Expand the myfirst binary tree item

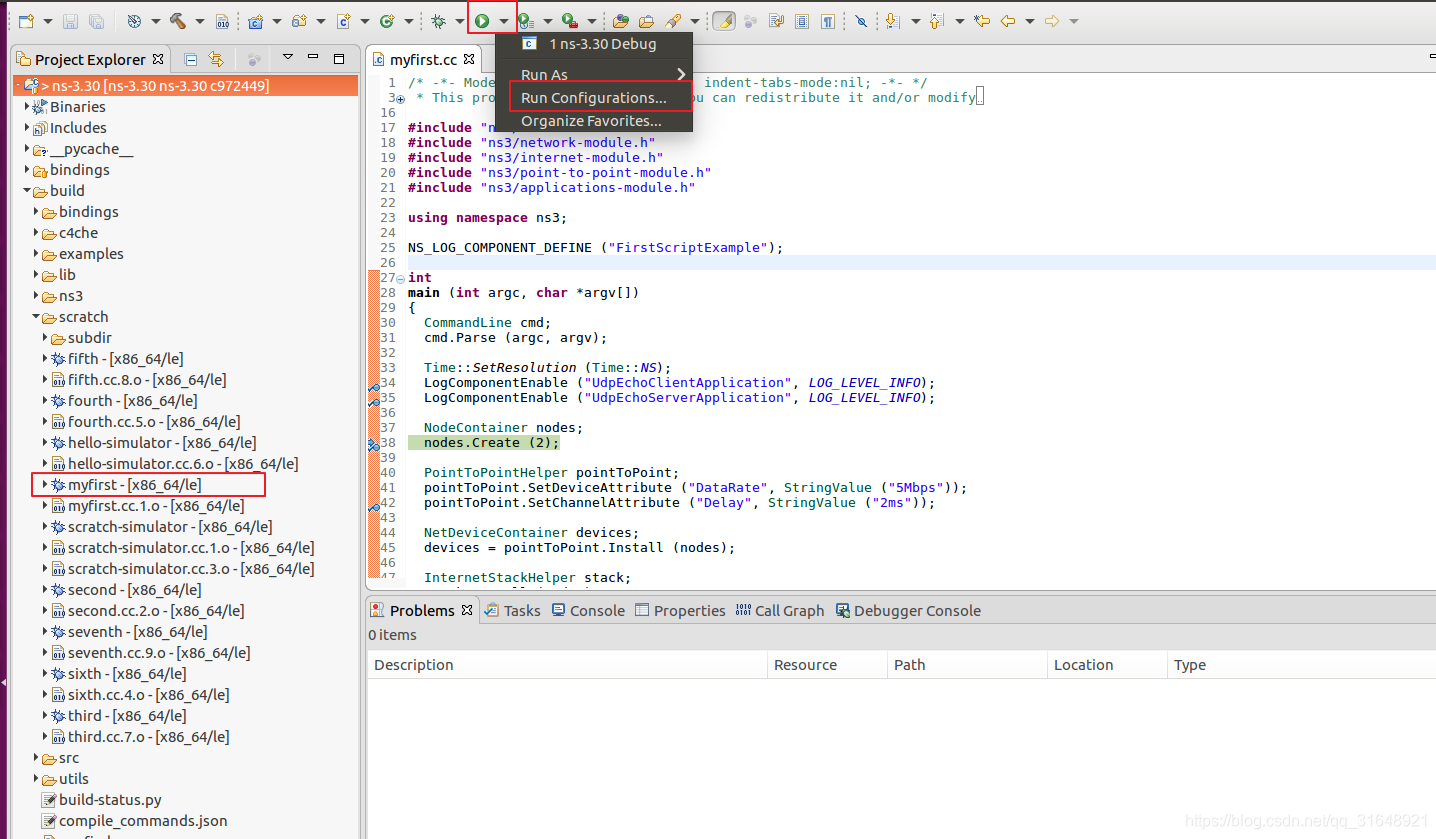pos(46,485)
